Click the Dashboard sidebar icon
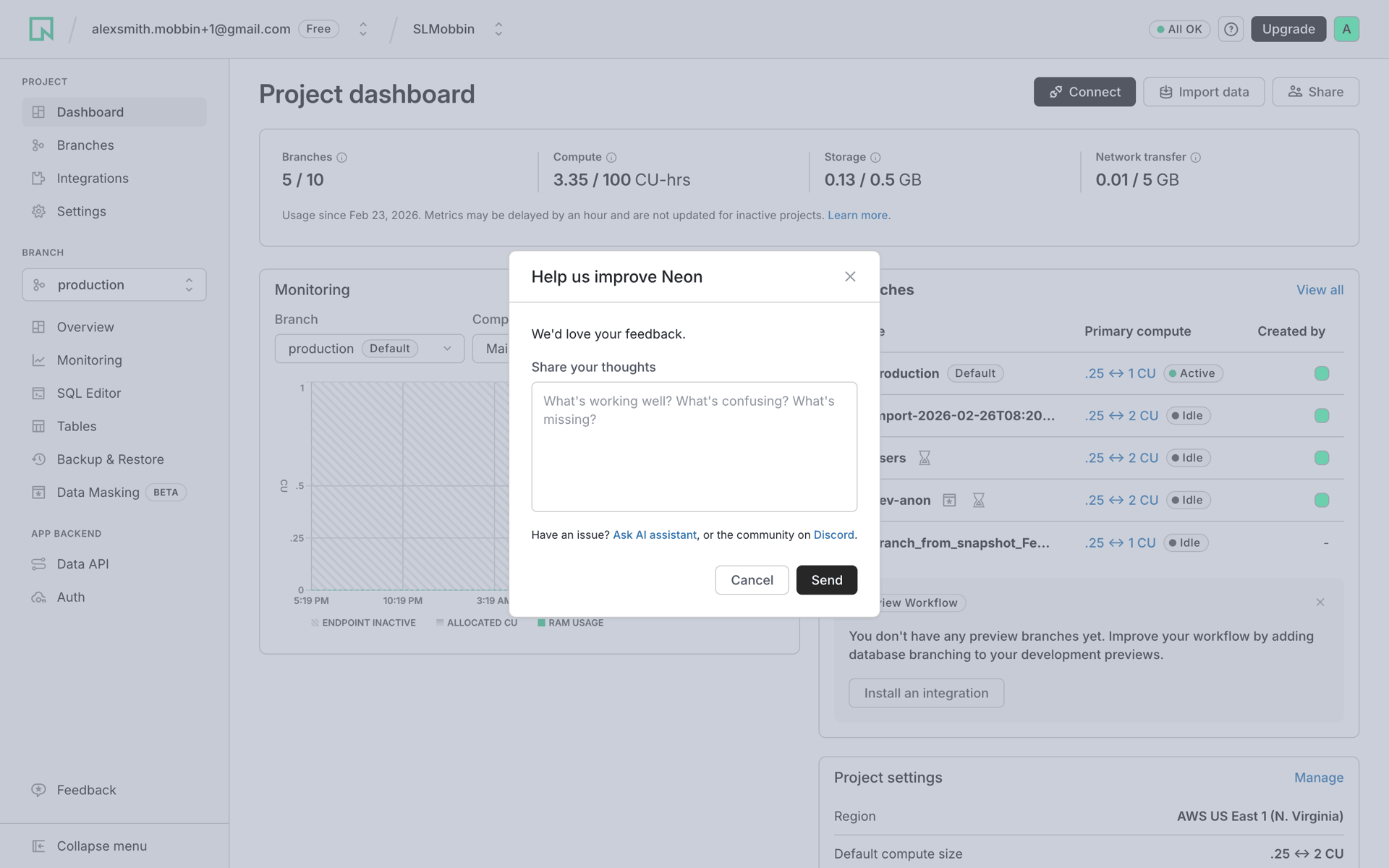 tap(38, 112)
